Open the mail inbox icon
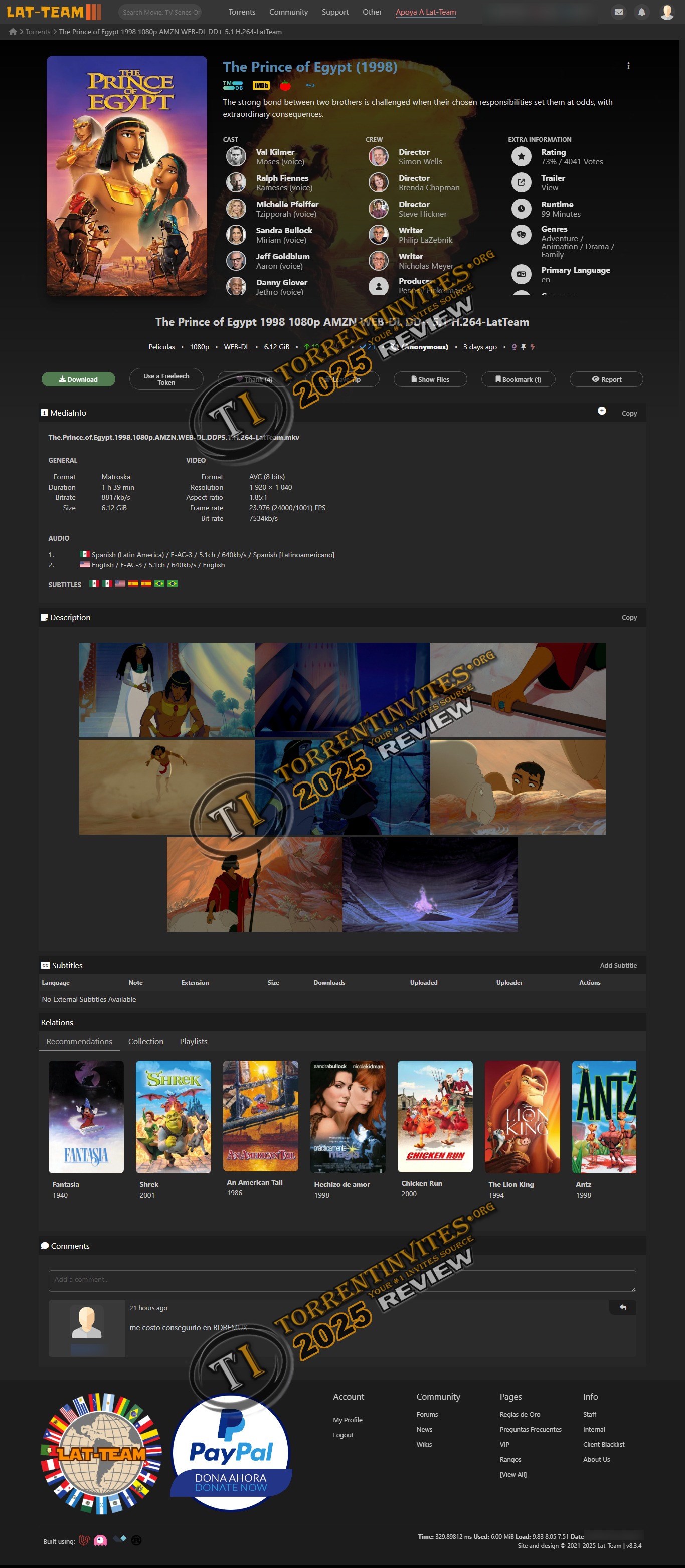This screenshot has height=1568, width=685. coord(618,12)
